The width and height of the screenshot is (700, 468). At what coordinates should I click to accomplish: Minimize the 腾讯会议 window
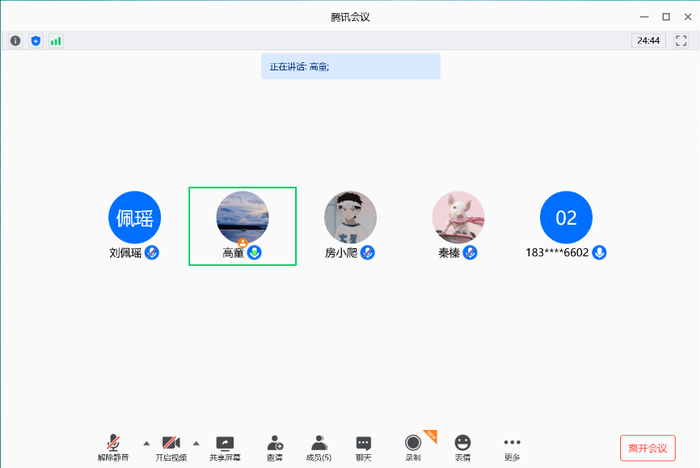[644, 17]
